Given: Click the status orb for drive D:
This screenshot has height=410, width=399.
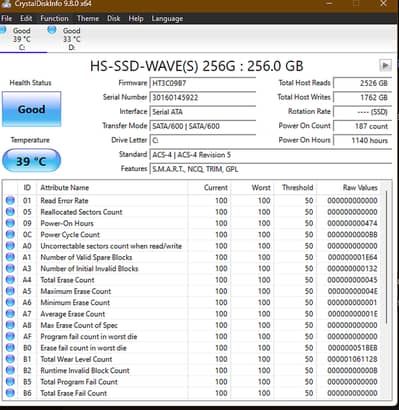Looking at the screenshot, I should pyautogui.click(x=52, y=30).
